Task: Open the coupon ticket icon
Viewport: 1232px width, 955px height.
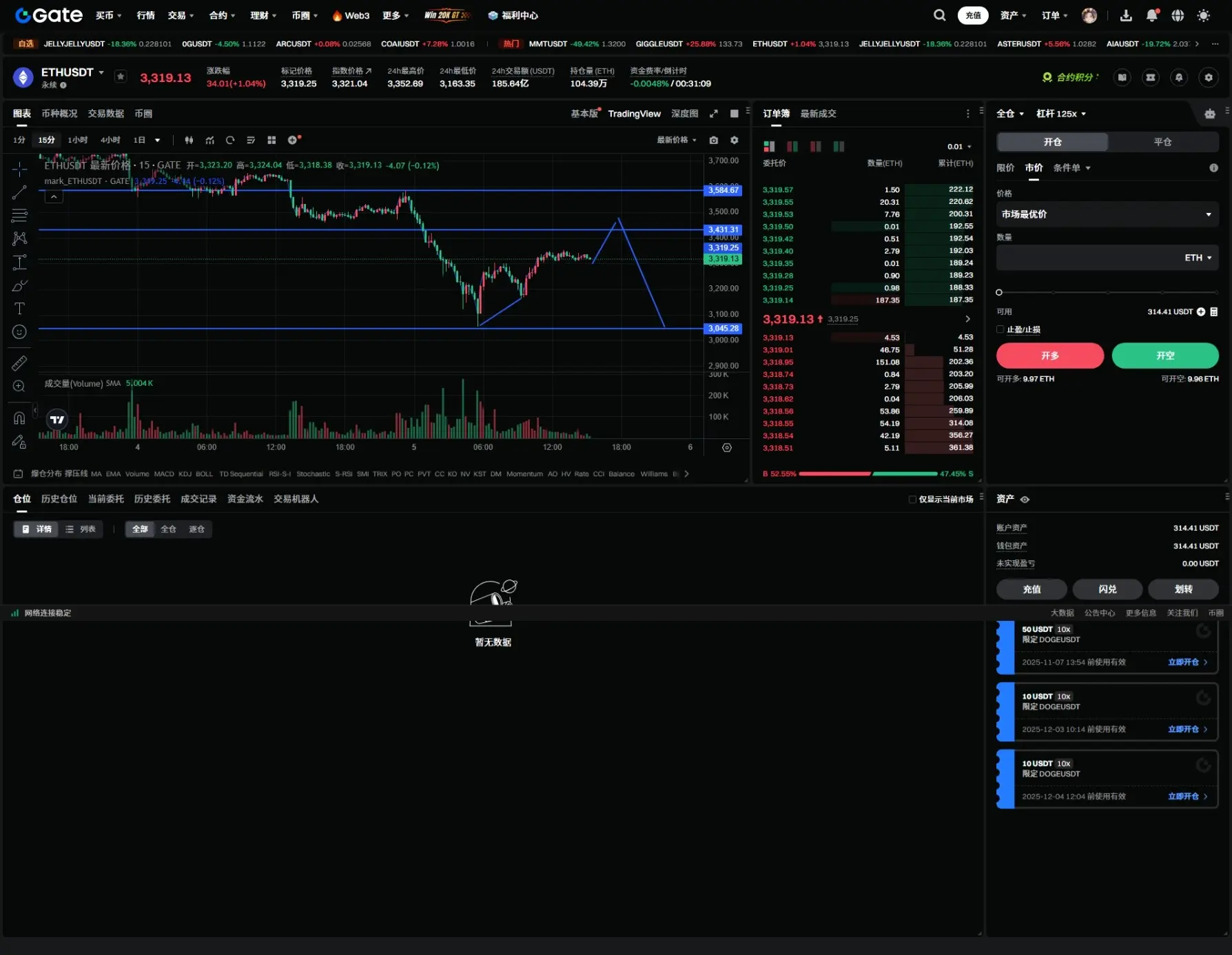Action: 1151,77
